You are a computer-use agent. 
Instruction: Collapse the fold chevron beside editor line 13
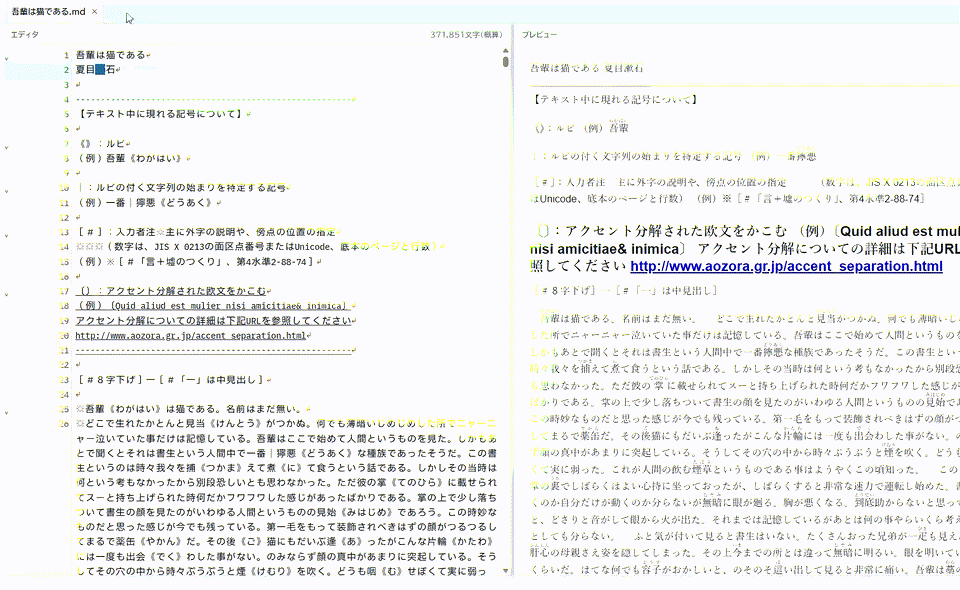pos(7,236)
